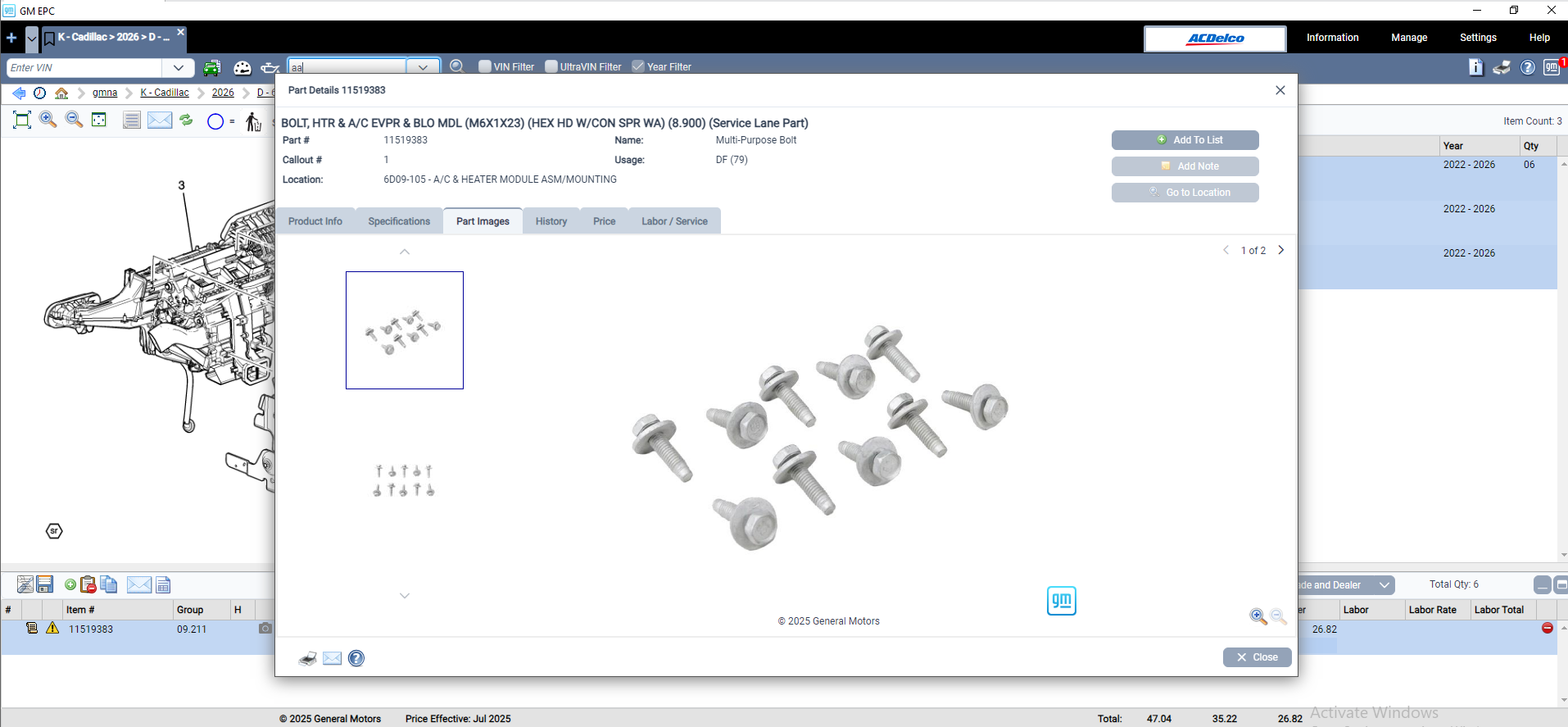Open the tab list dropdown arrow
The image size is (1568, 727).
point(32,38)
